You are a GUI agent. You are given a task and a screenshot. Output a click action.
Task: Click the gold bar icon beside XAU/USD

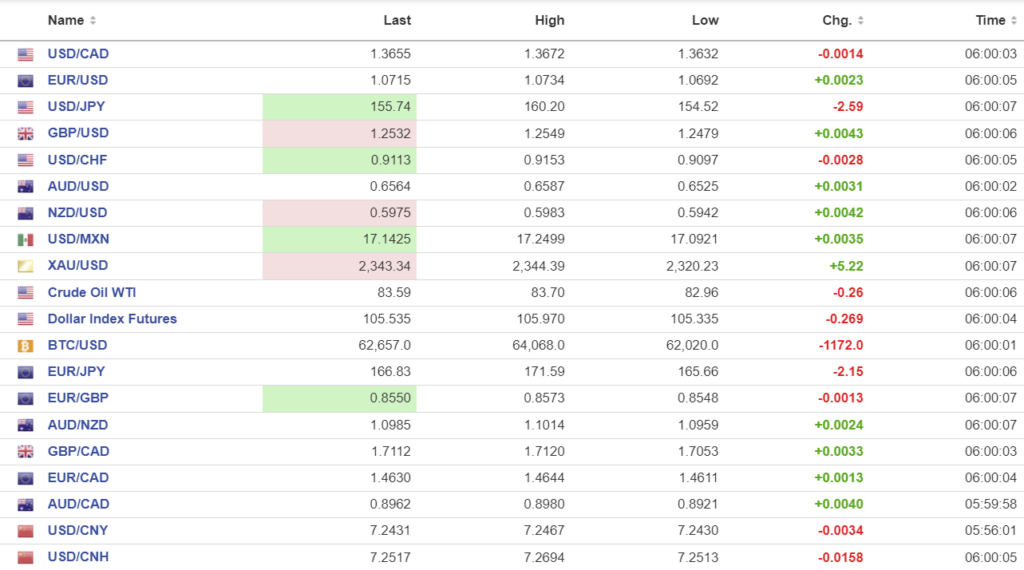pyautogui.click(x=25, y=266)
